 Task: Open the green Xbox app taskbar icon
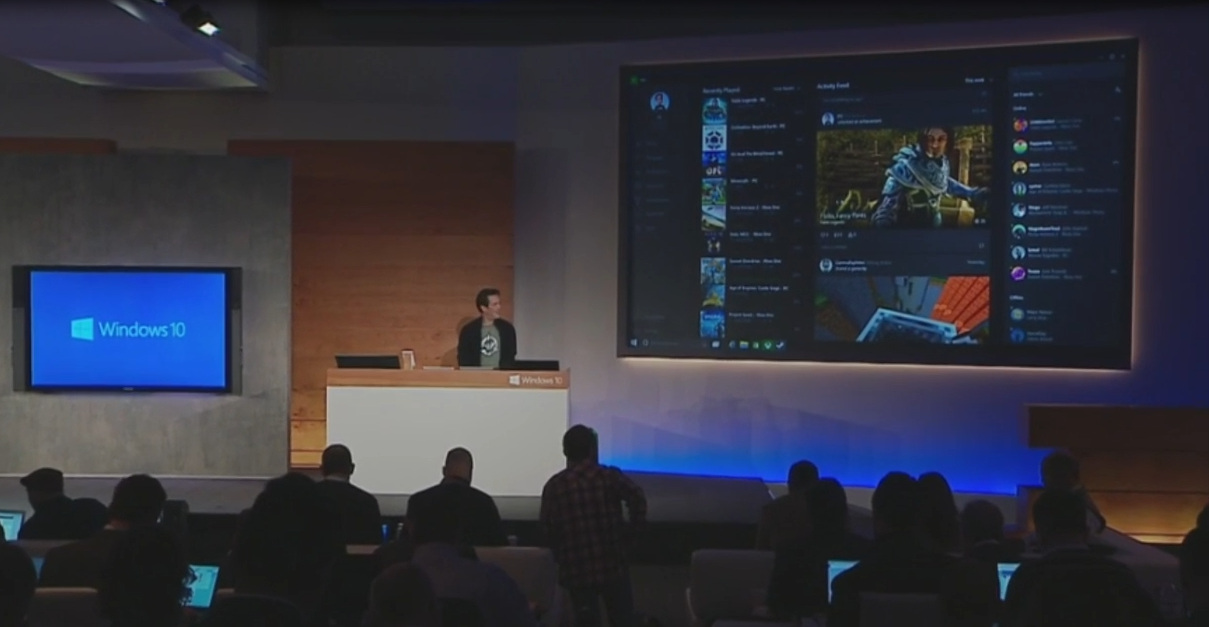(766, 345)
